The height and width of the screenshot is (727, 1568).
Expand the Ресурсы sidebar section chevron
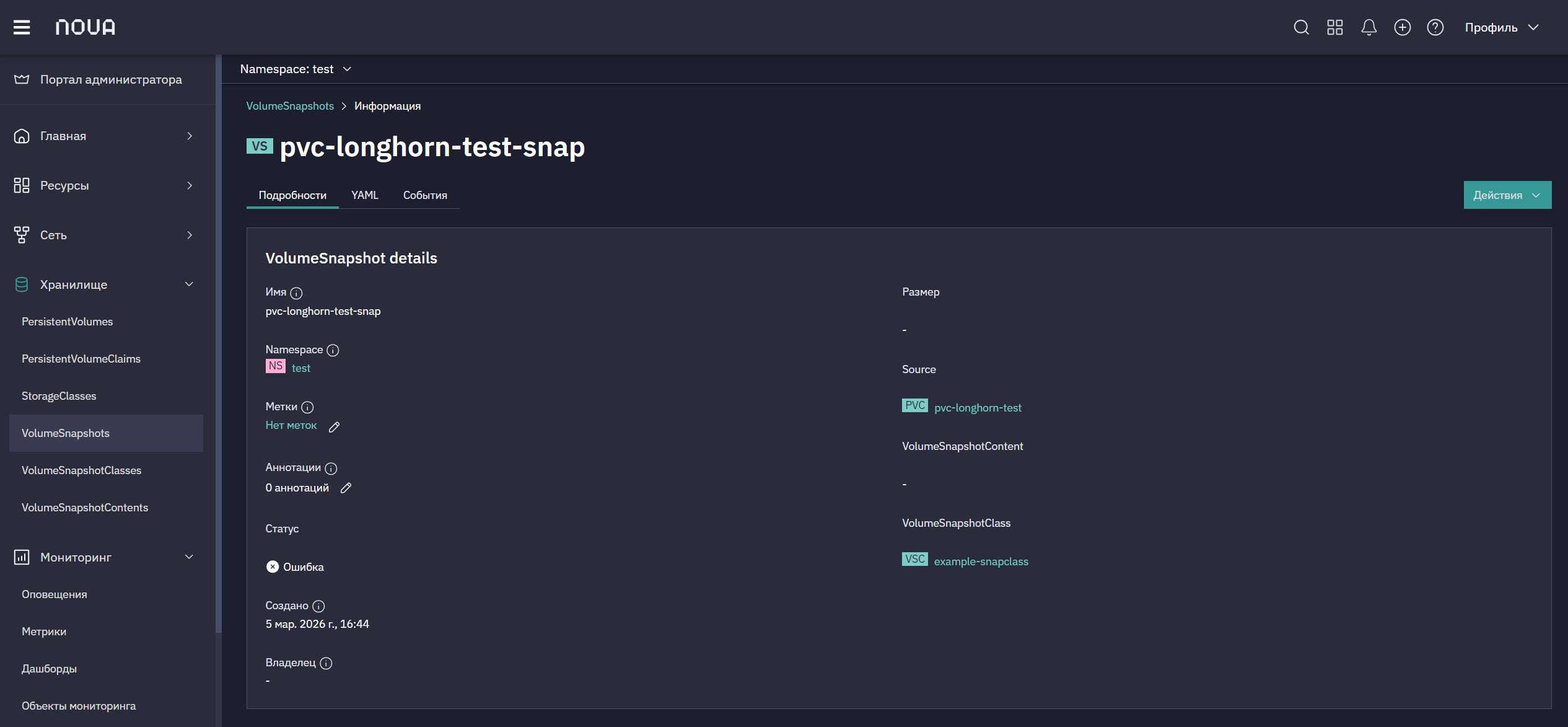click(x=190, y=185)
